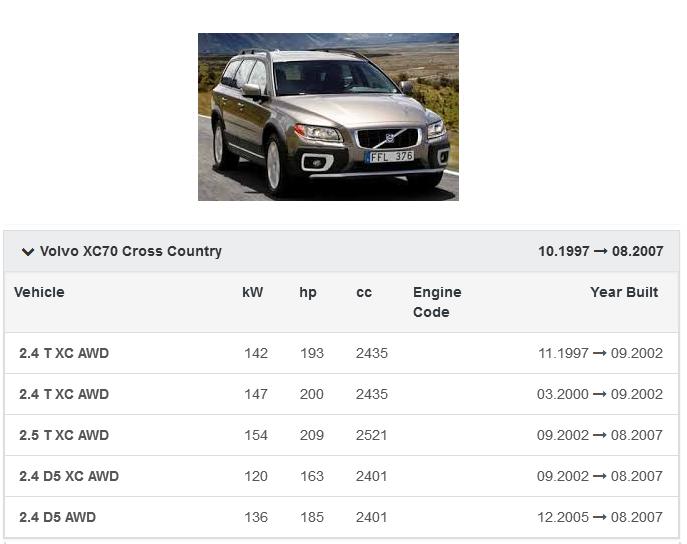Click the 03.2000 → 09.2002 year range
This screenshot has height=544, width=687.
[x=600, y=394]
